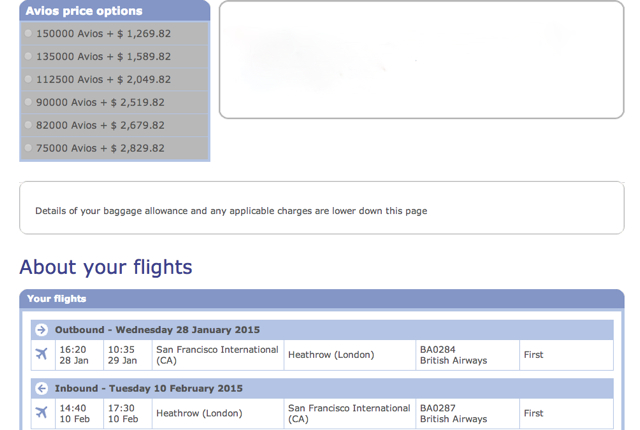
Task: Click flight number BA0284 British Airways
Action: click(453, 355)
